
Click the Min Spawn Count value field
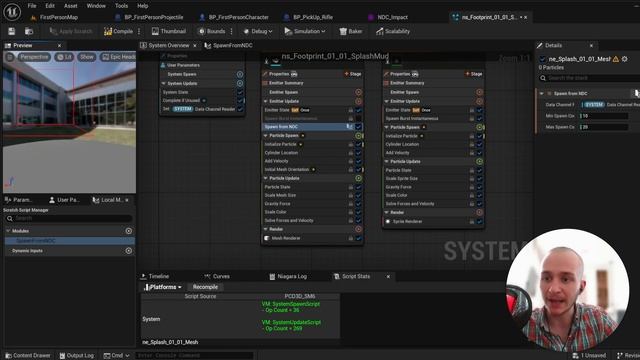(x=604, y=116)
